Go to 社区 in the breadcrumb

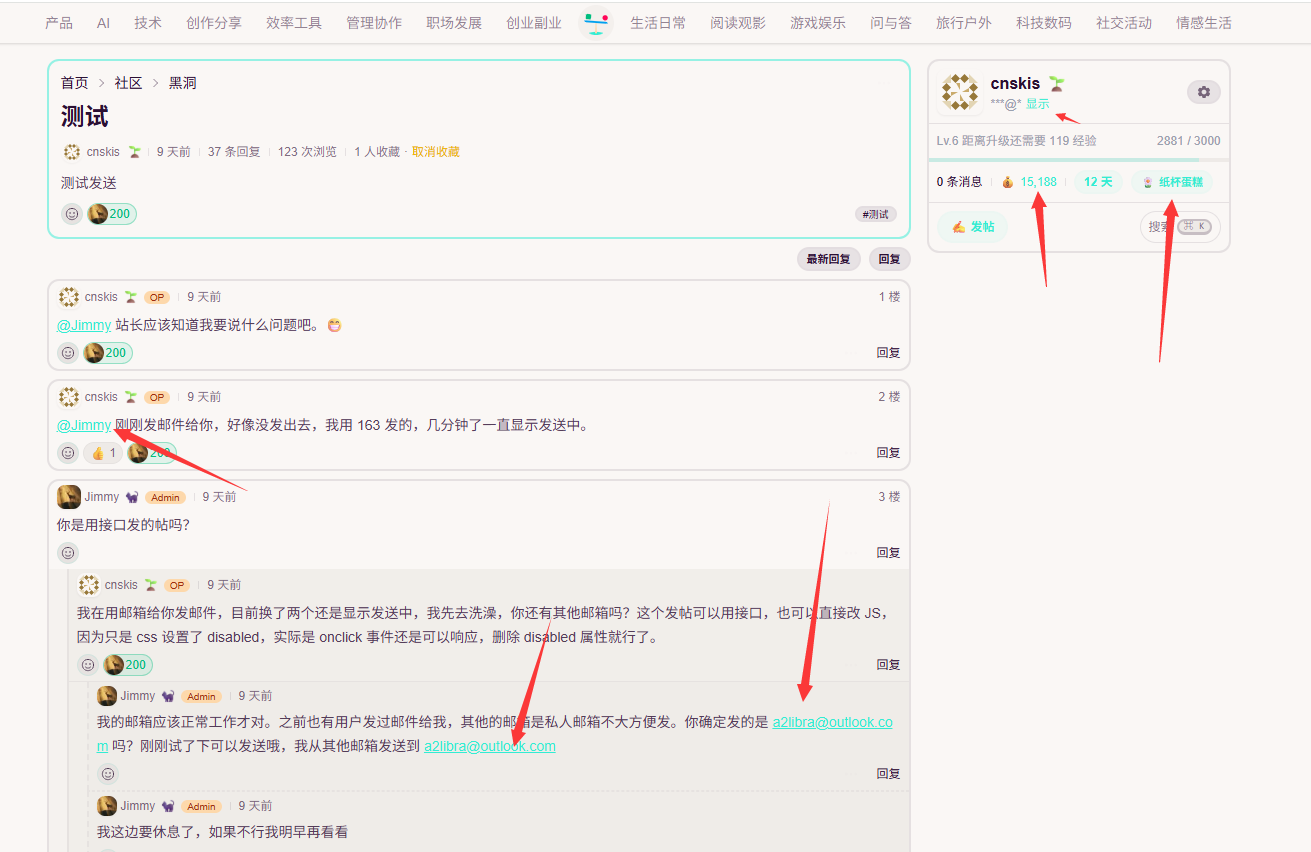pos(128,83)
